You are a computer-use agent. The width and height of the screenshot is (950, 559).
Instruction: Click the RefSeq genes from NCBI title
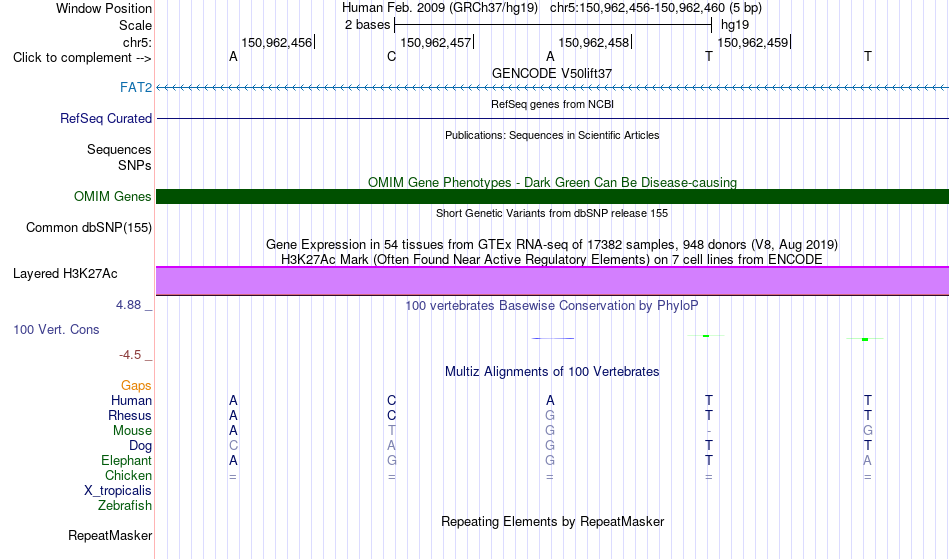pyautogui.click(x=552, y=104)
